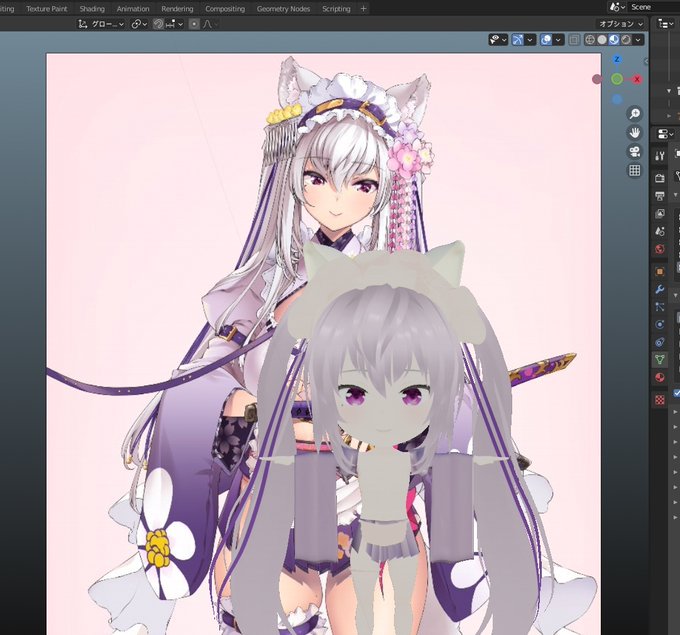This screenshot has width=680, height=635.
Task: Toggle snapping magnet icon
Action: click(x=158, y=24)
